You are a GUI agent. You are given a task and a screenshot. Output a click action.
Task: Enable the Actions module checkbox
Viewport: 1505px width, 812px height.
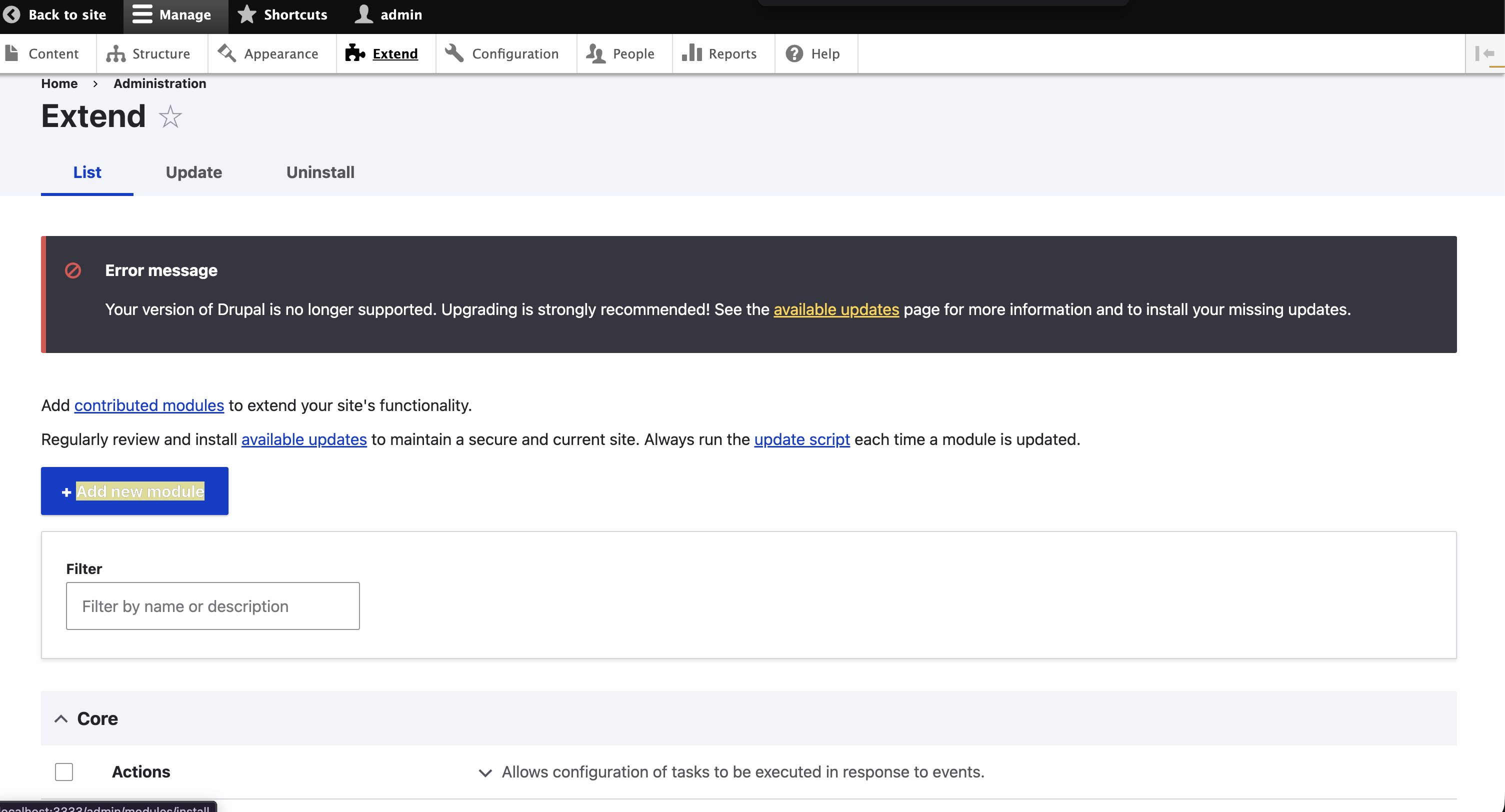tap(63, 771)
